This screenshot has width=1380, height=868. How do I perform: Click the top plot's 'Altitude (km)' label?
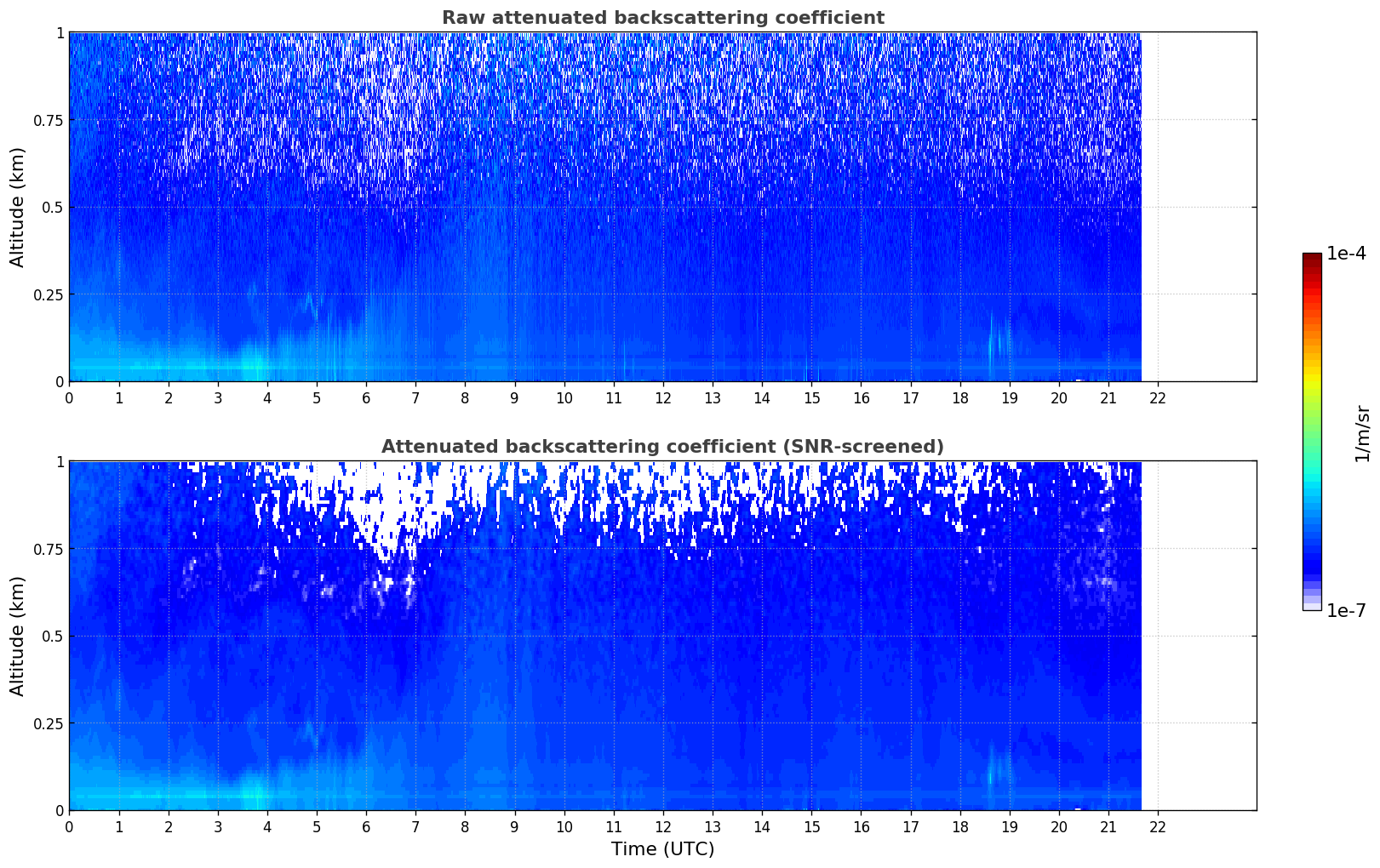17,207
